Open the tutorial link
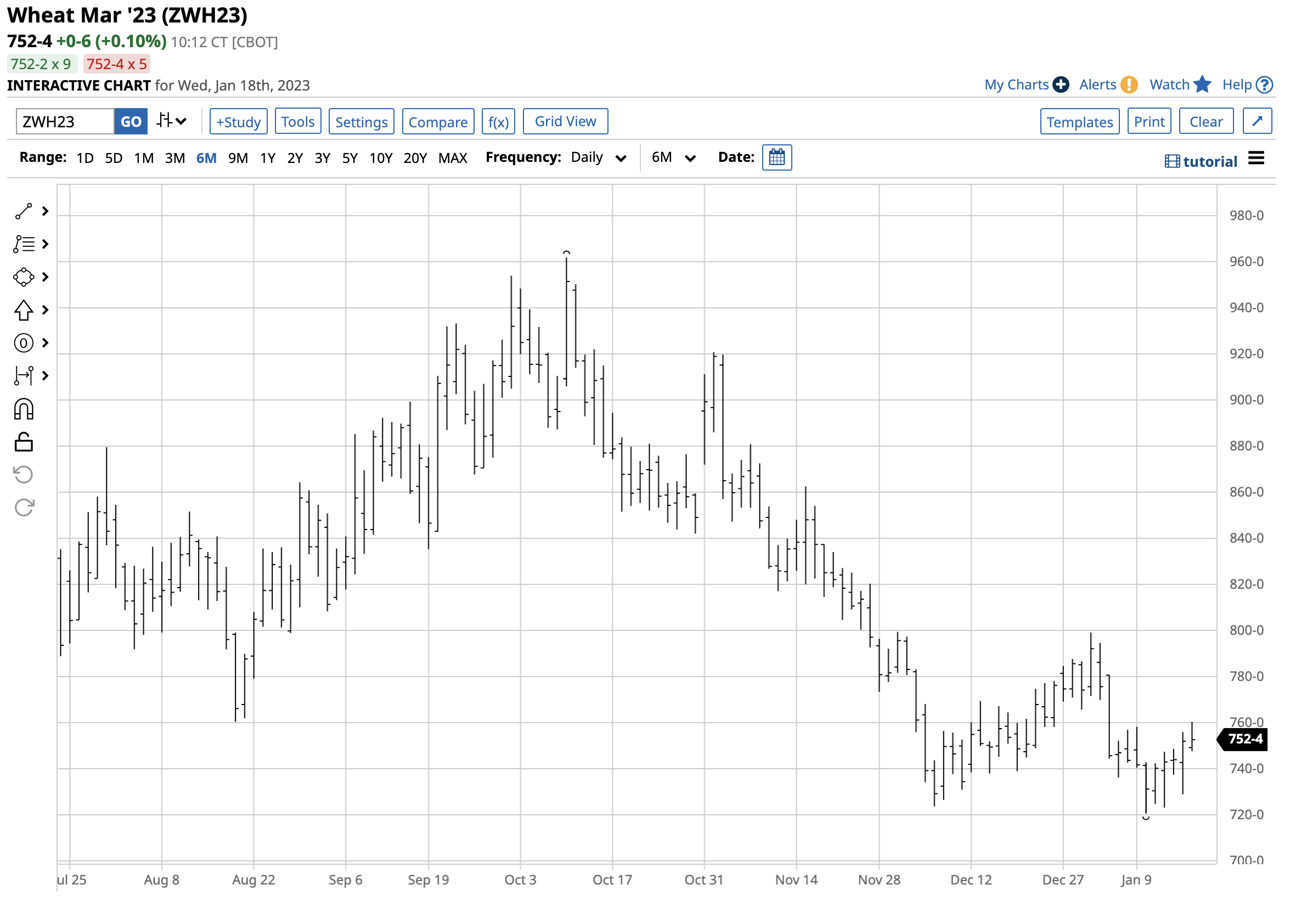1307x924 pixels. tap(1201, 162)
